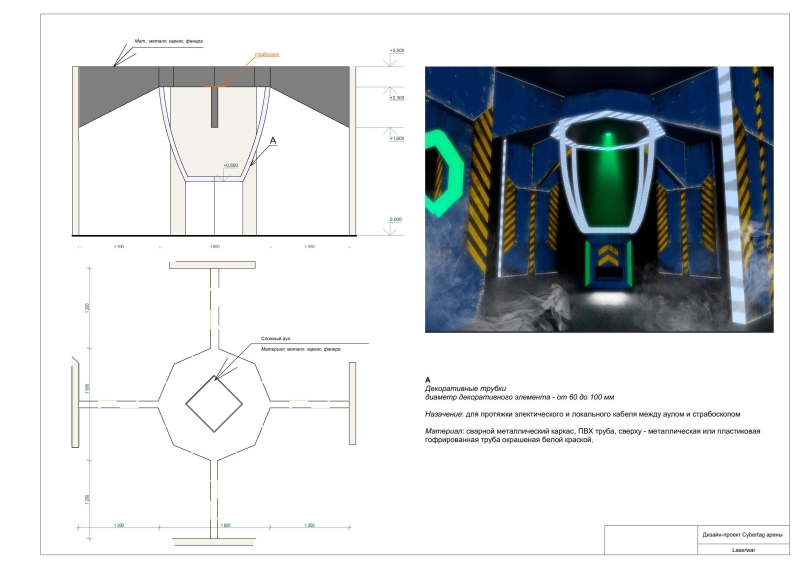The width and height of the screenshot is (803, 568).
Task: Click the +1,600 elevation marker
Action: (397, 141)
